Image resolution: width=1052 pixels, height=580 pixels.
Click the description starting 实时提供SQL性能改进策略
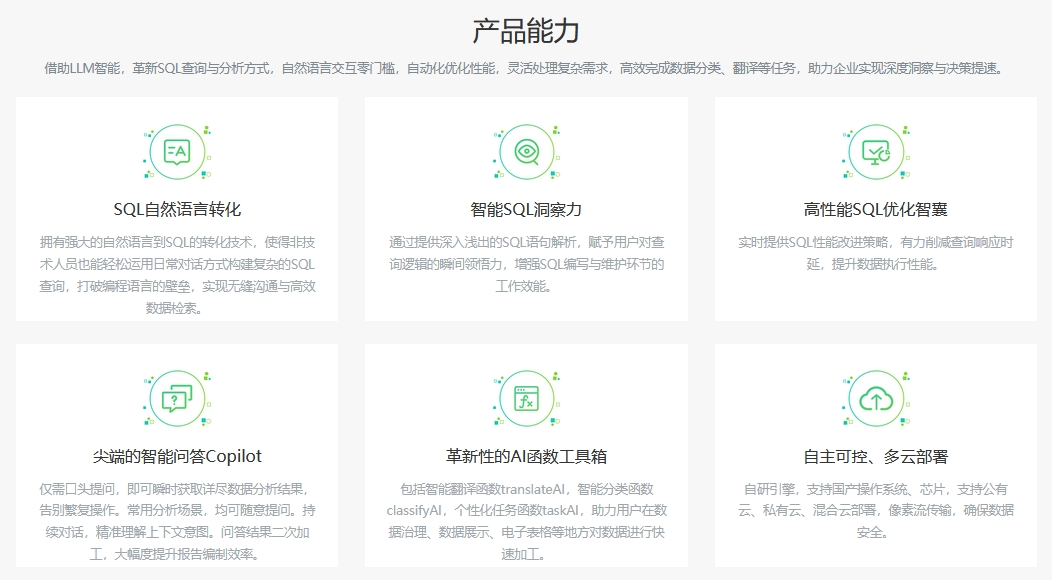[x=876, y=253]
